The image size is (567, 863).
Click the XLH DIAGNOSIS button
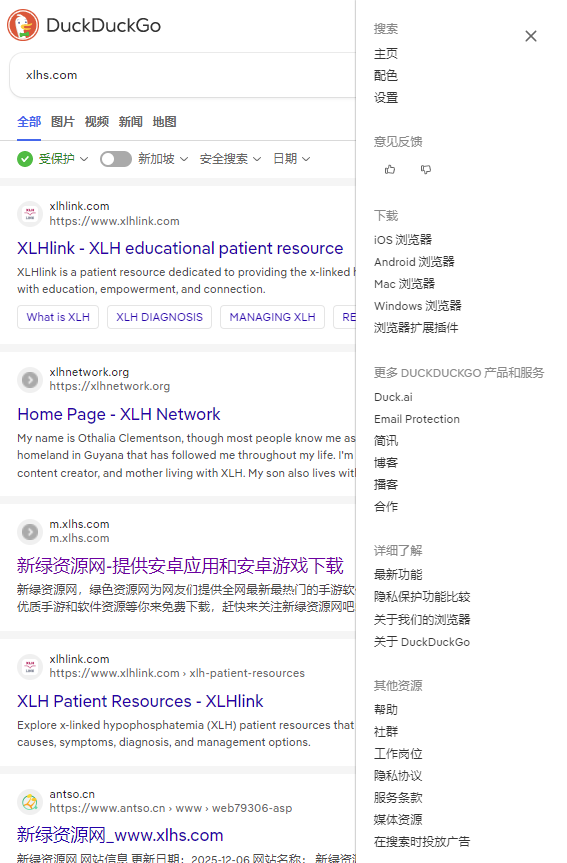click(159, 317)
